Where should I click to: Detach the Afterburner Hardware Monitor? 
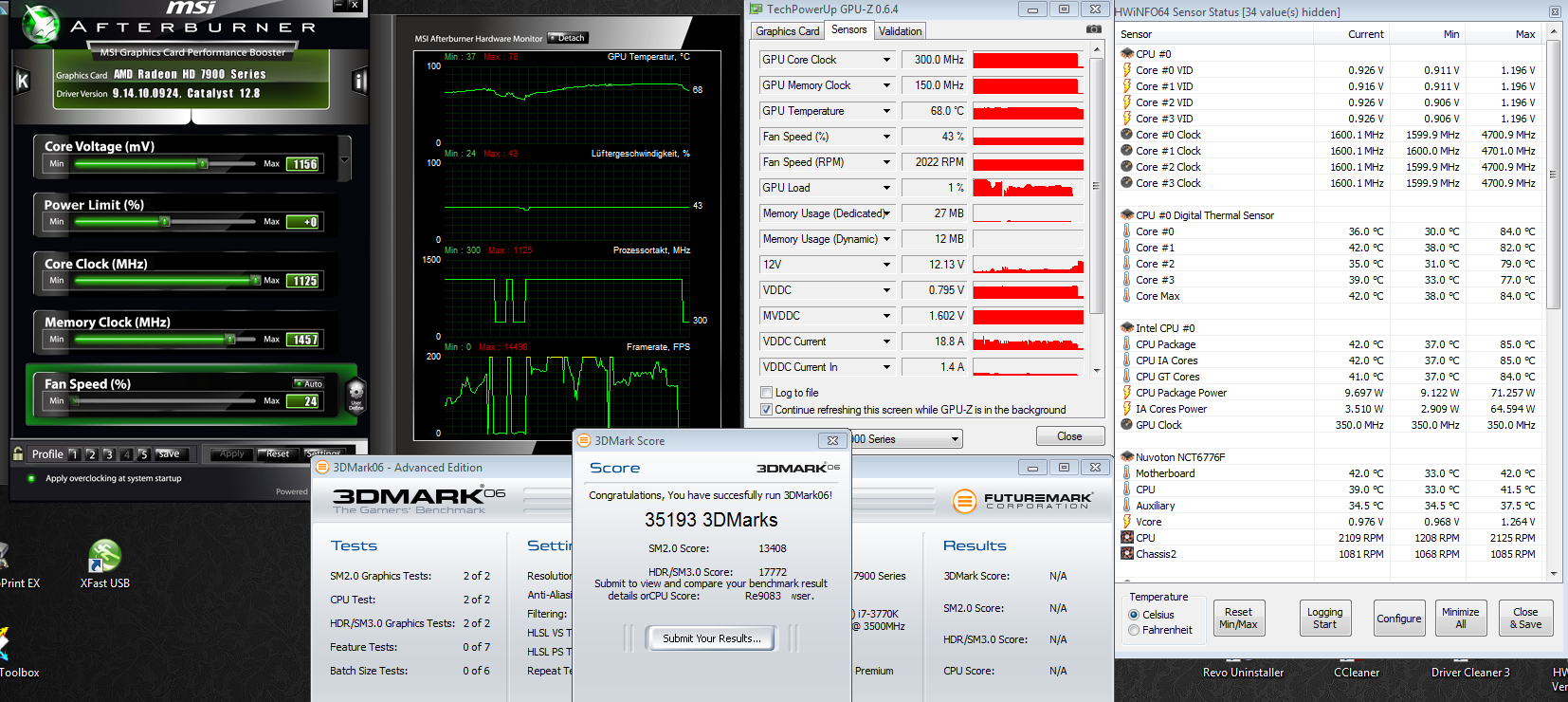568,38
